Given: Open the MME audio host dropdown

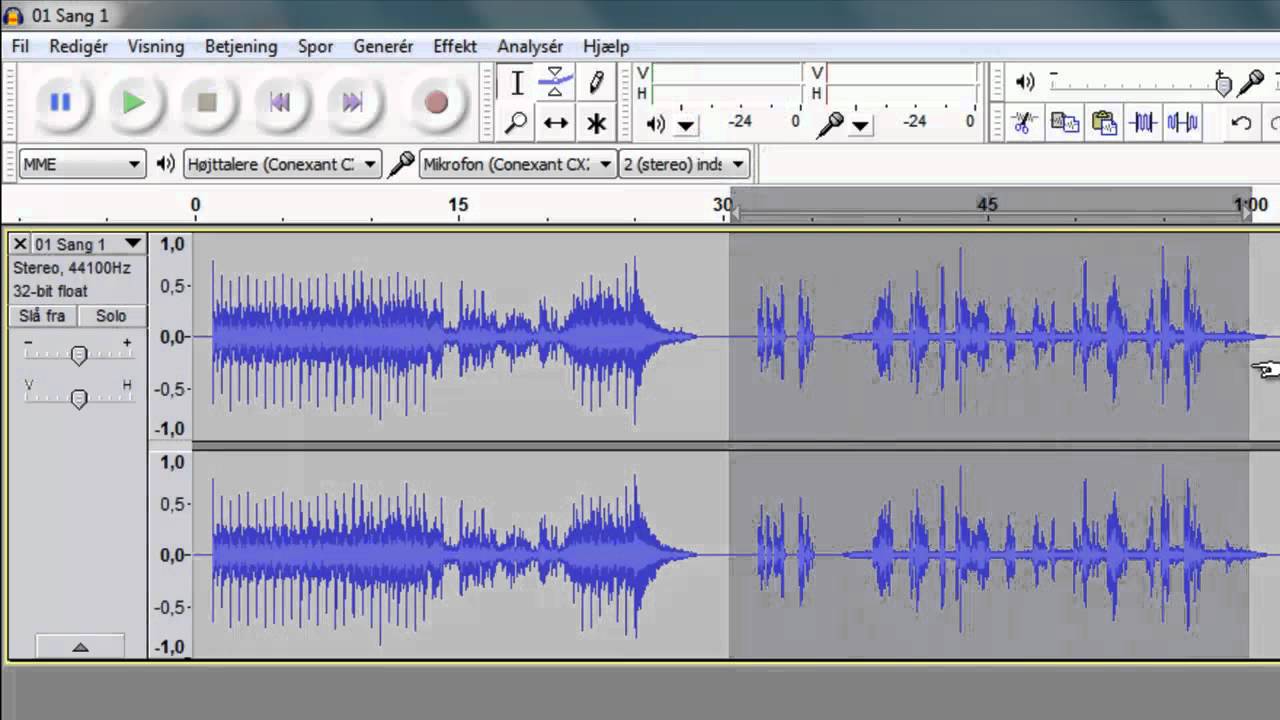Looking at the screenshot, I should (x=82, y=164).
